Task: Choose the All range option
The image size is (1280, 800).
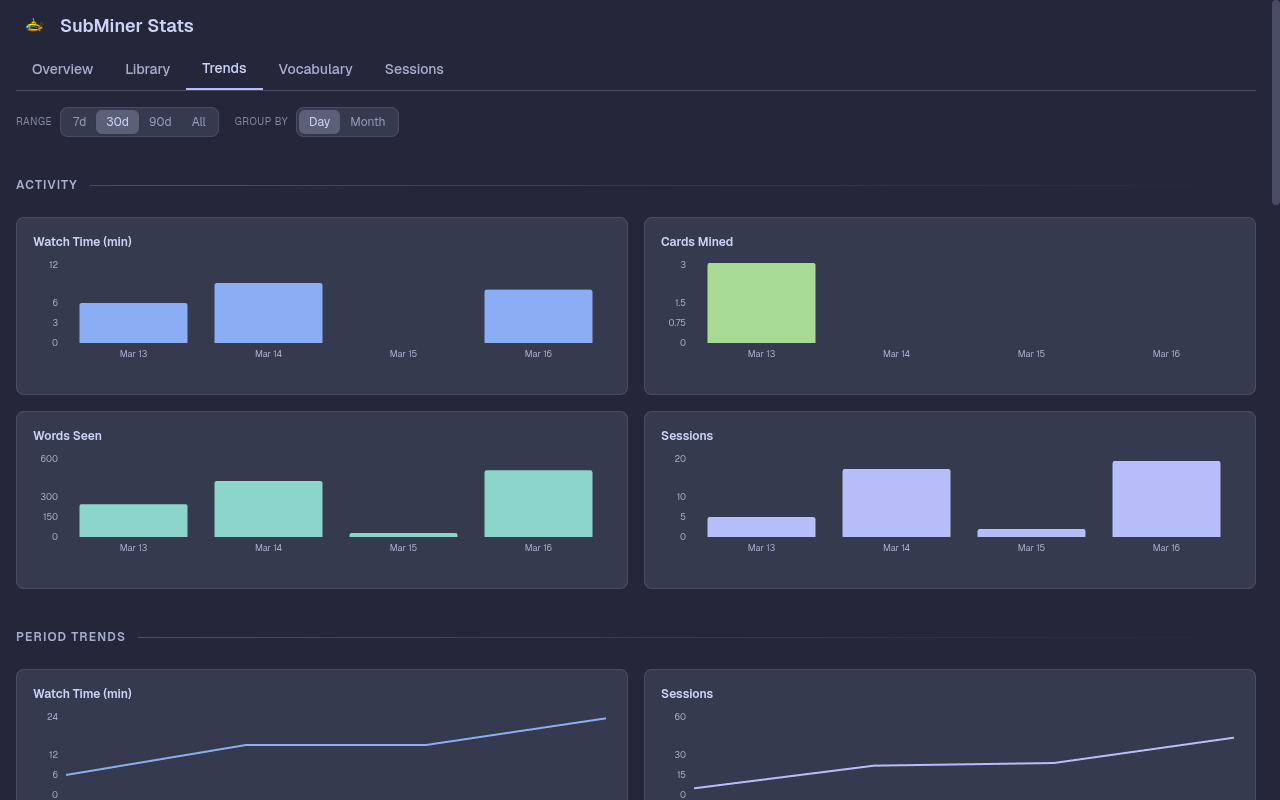Action: 198,121
